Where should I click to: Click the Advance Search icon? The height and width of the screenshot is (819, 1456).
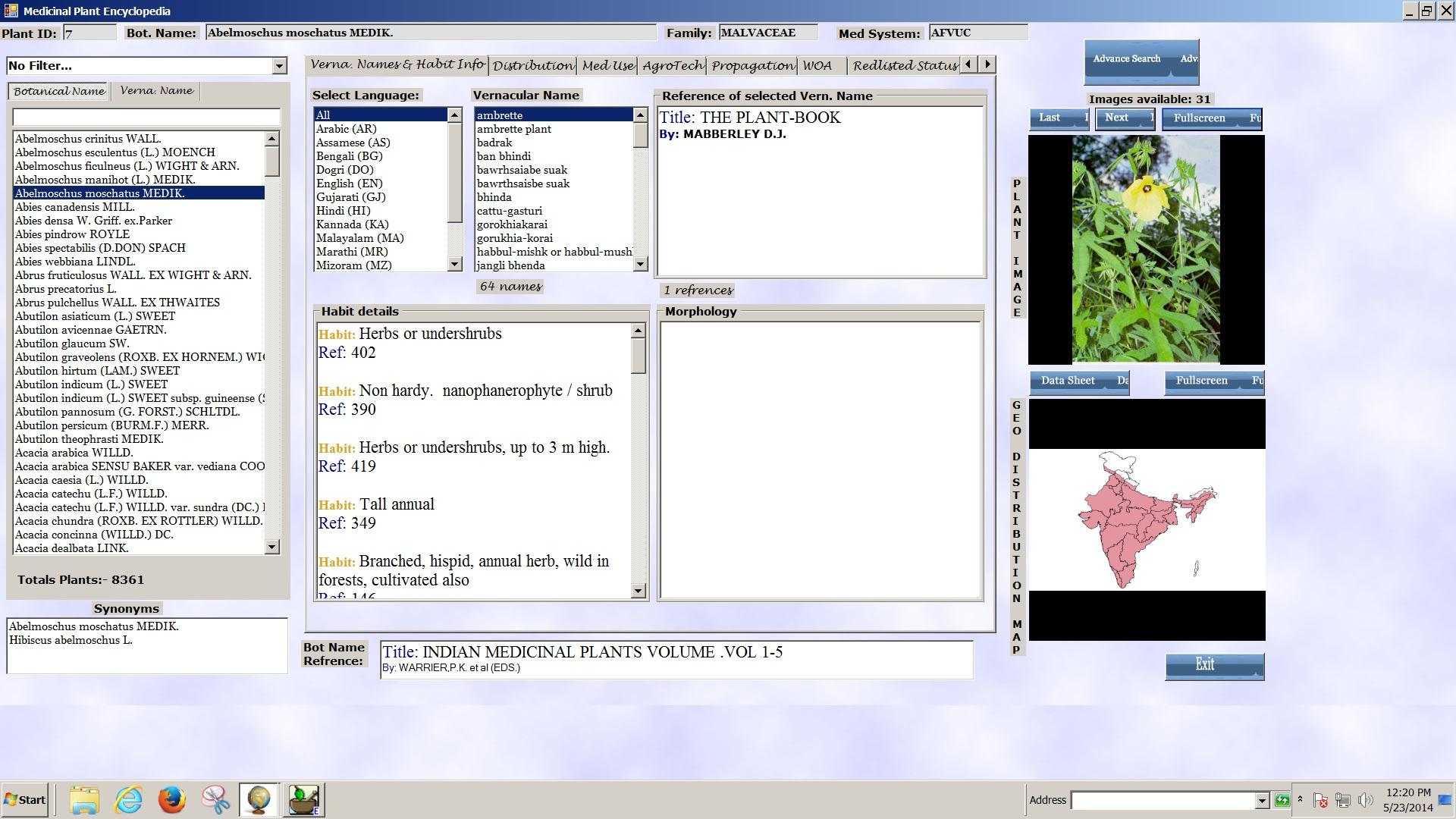pos(1126,59)
